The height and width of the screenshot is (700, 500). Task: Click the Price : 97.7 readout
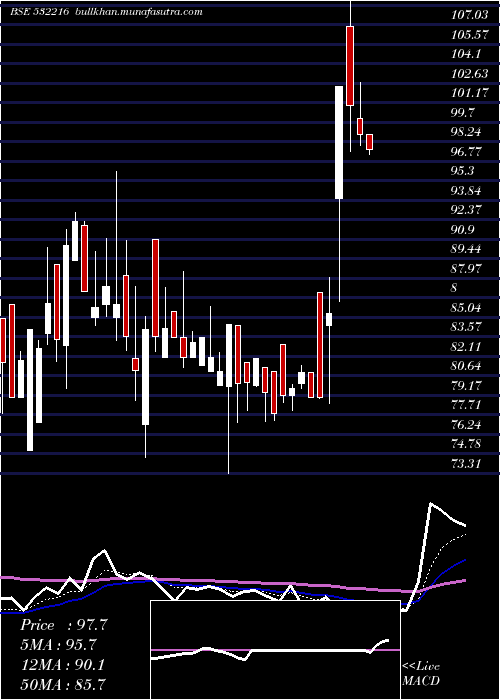[x=64, y=625]
